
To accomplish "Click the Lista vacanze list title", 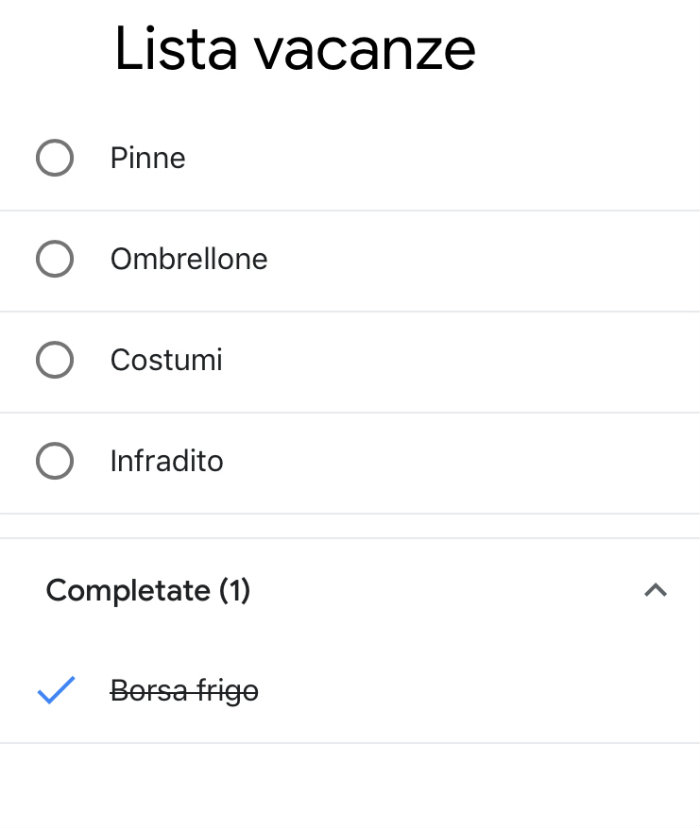I will (x=295, y=48).
